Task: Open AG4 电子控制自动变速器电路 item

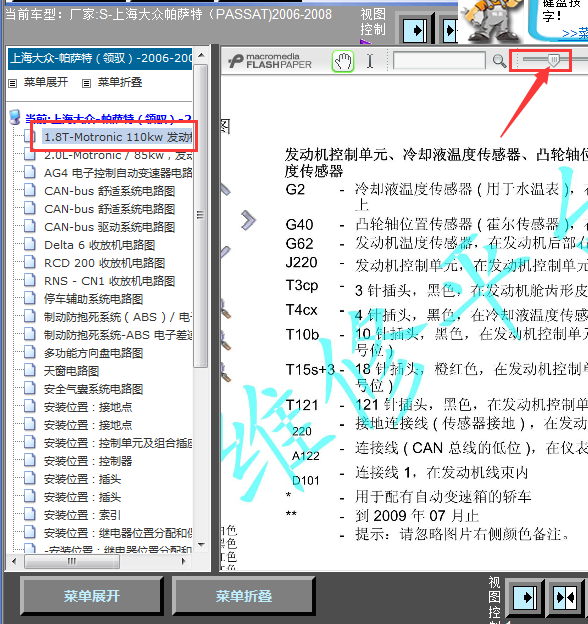Action: click(x=118, y=173)
